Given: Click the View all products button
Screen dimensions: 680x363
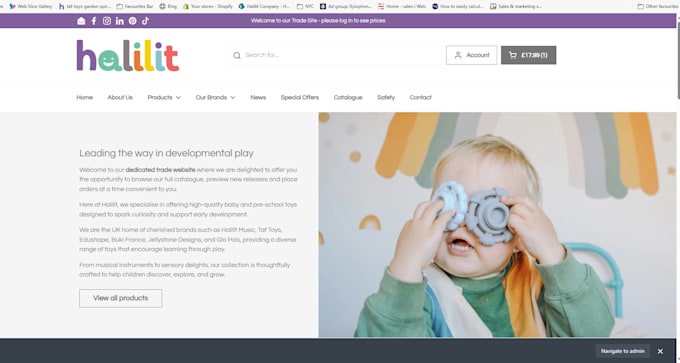Looking at the screenshot, I should coord(121,298).
